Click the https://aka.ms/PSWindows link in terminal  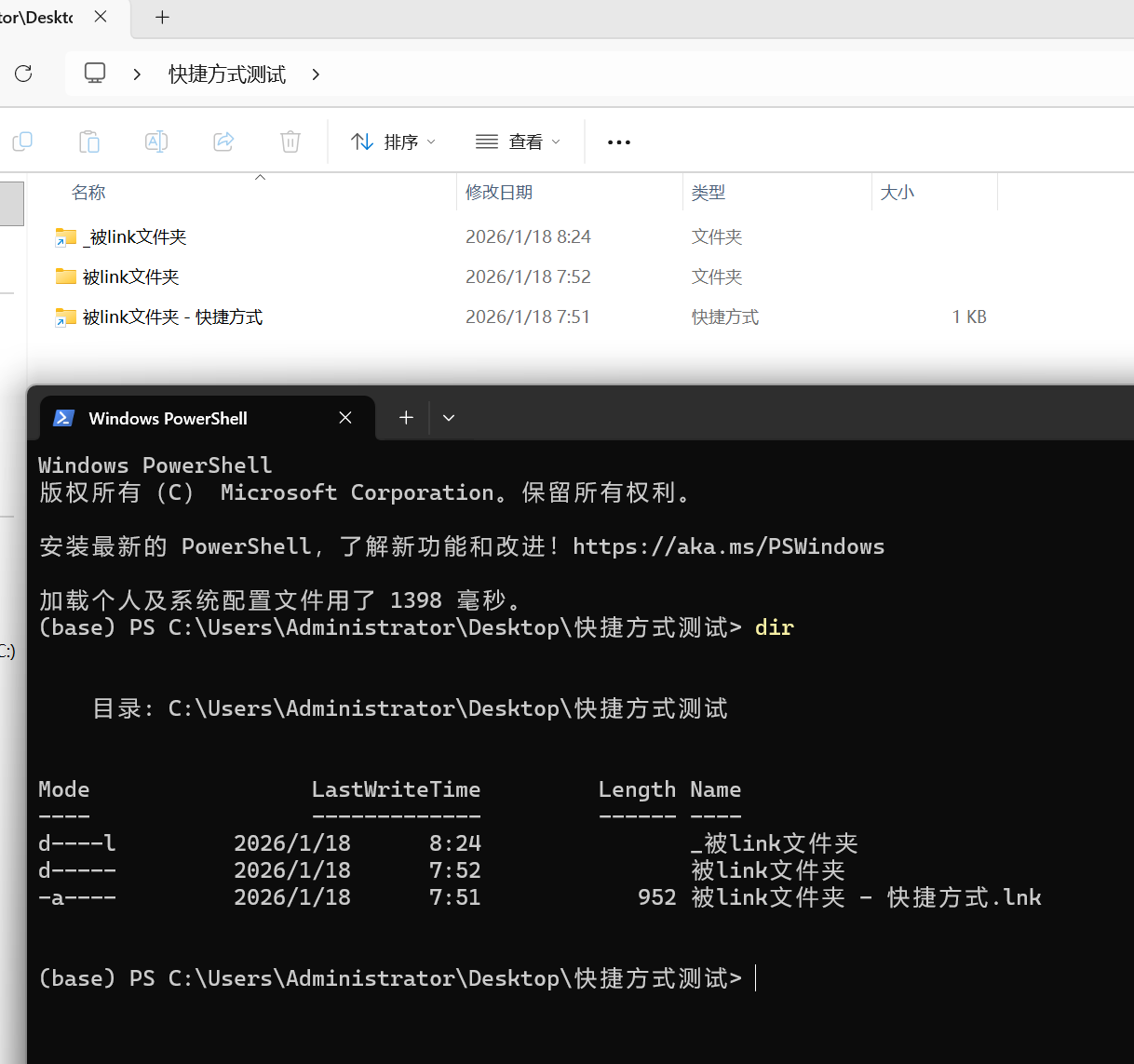(728, 546)
